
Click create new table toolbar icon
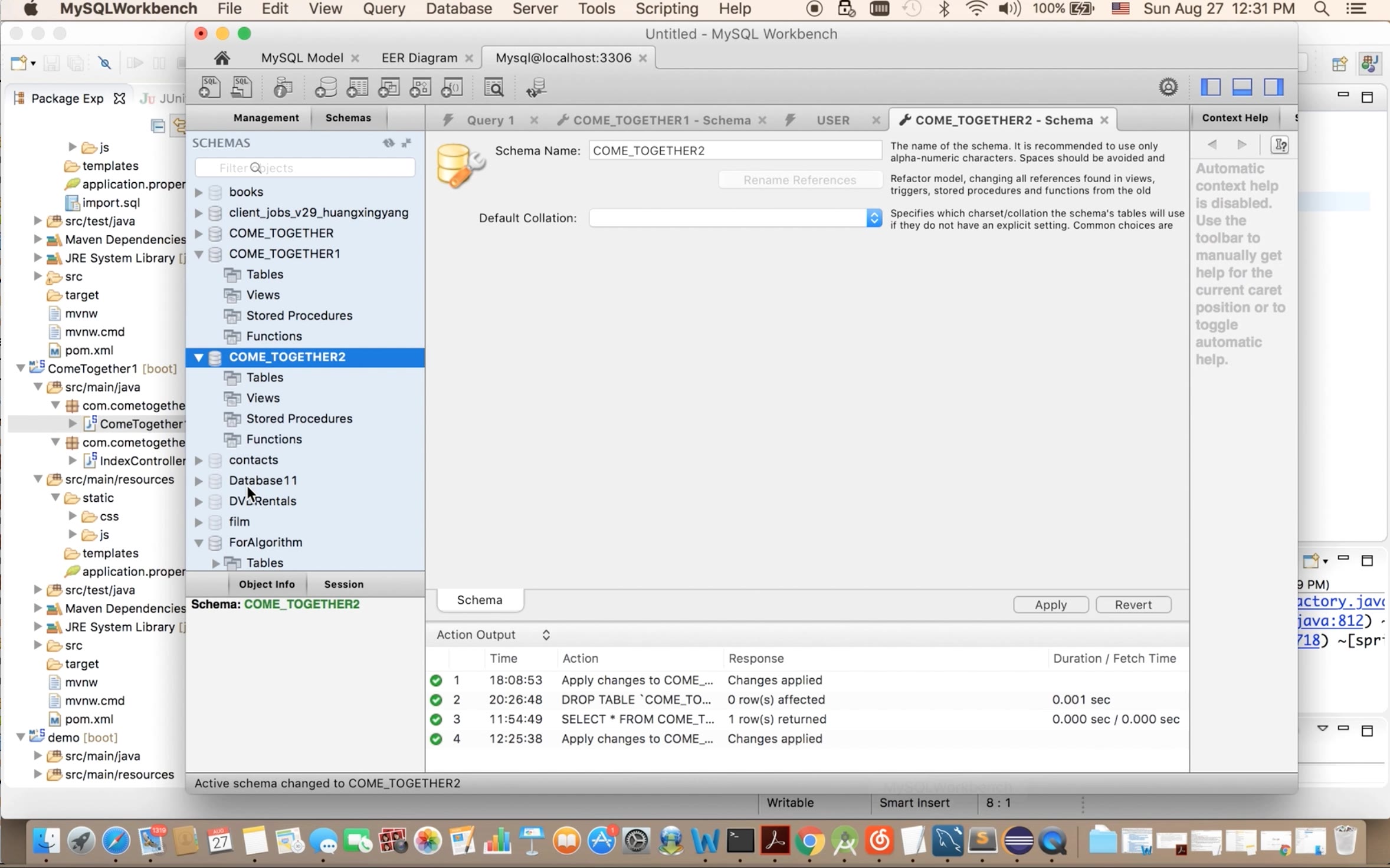357,88
